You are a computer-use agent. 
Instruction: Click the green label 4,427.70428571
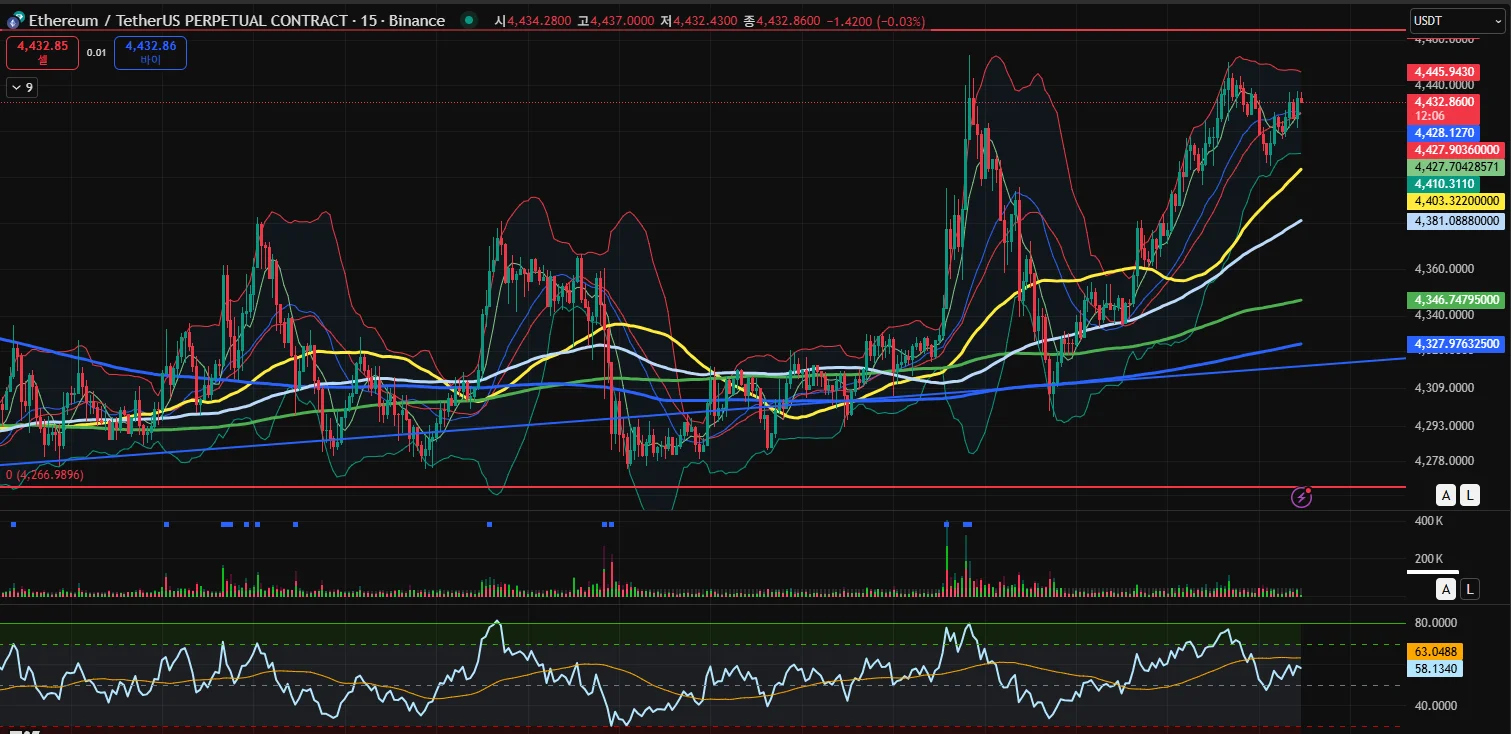tap(1457, 167)
